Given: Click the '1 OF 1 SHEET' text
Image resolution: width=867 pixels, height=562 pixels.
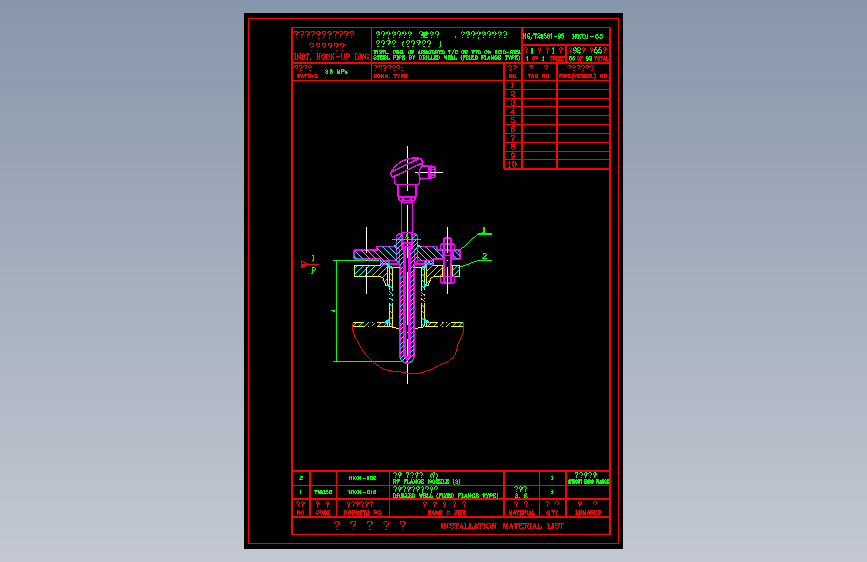Looking at the screenshot, I should 545,59.
